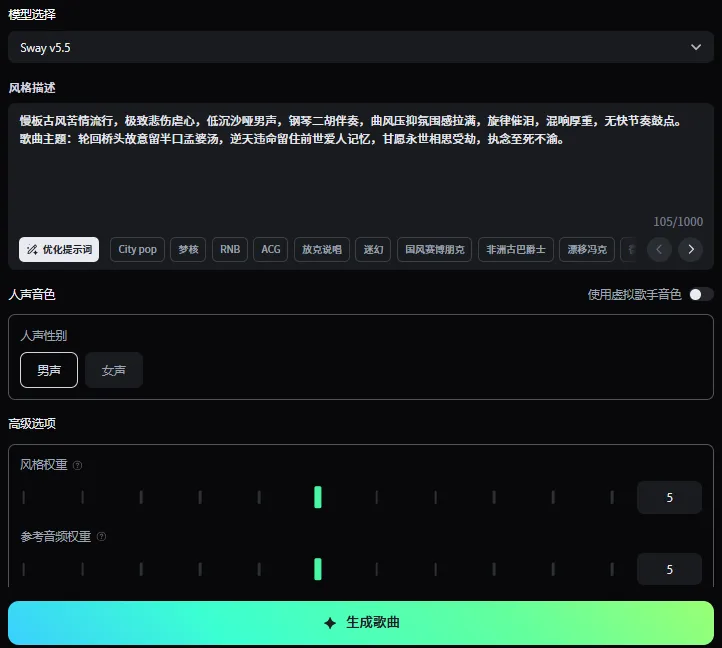722x648 pixels.
Task: Set 风格权重 slider to the last tick
Action: click(612, 497)
